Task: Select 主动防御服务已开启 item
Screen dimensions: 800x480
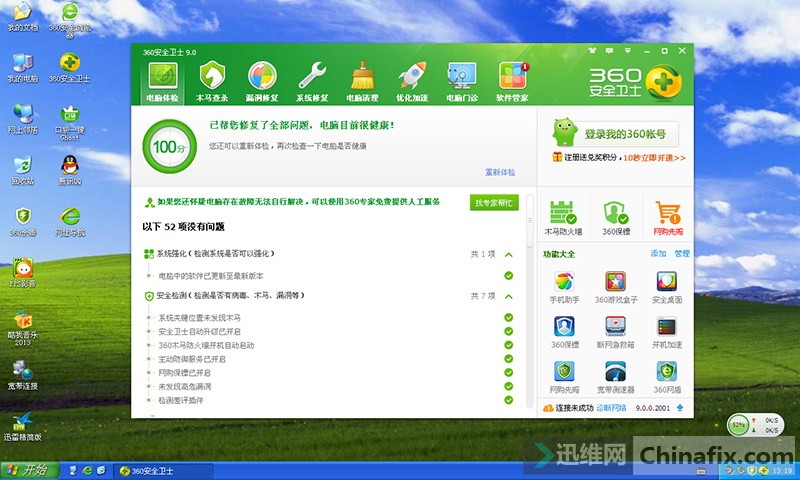Action: point(192,359)
